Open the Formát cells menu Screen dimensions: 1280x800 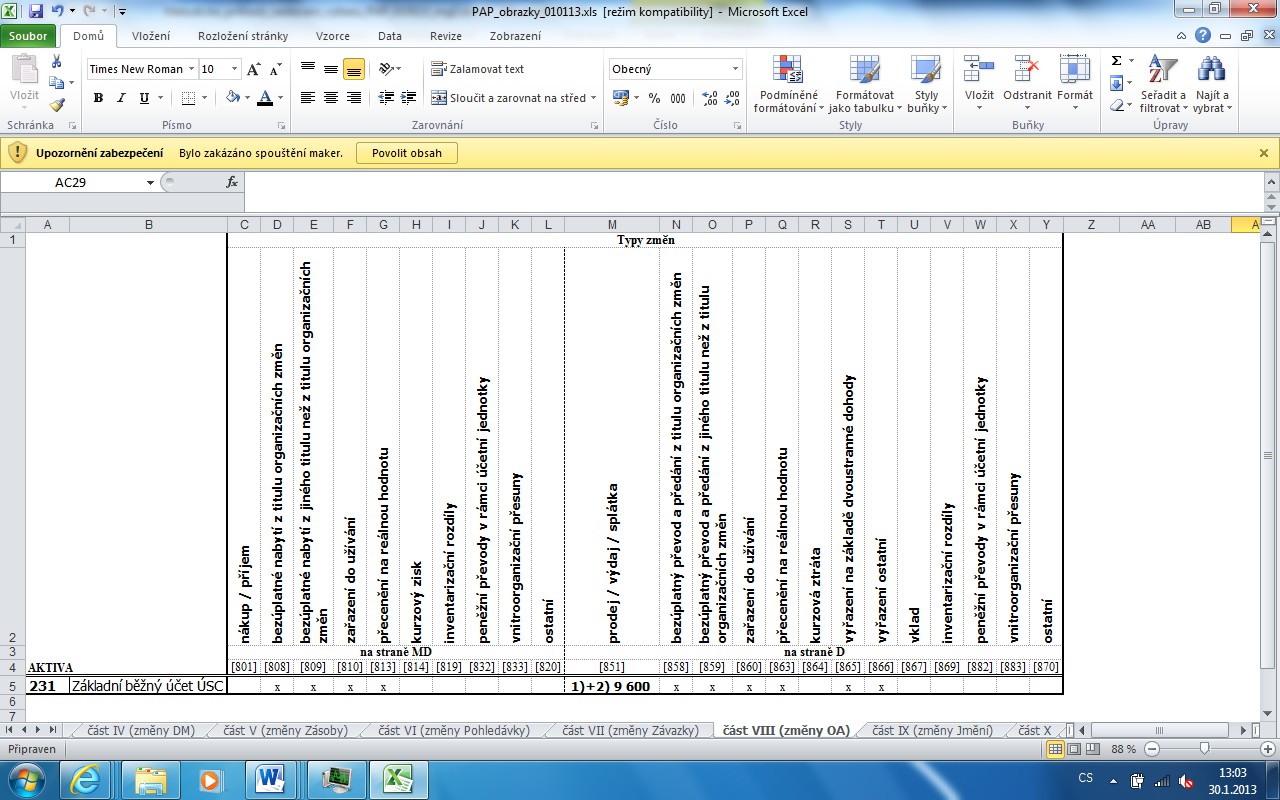1075,84
